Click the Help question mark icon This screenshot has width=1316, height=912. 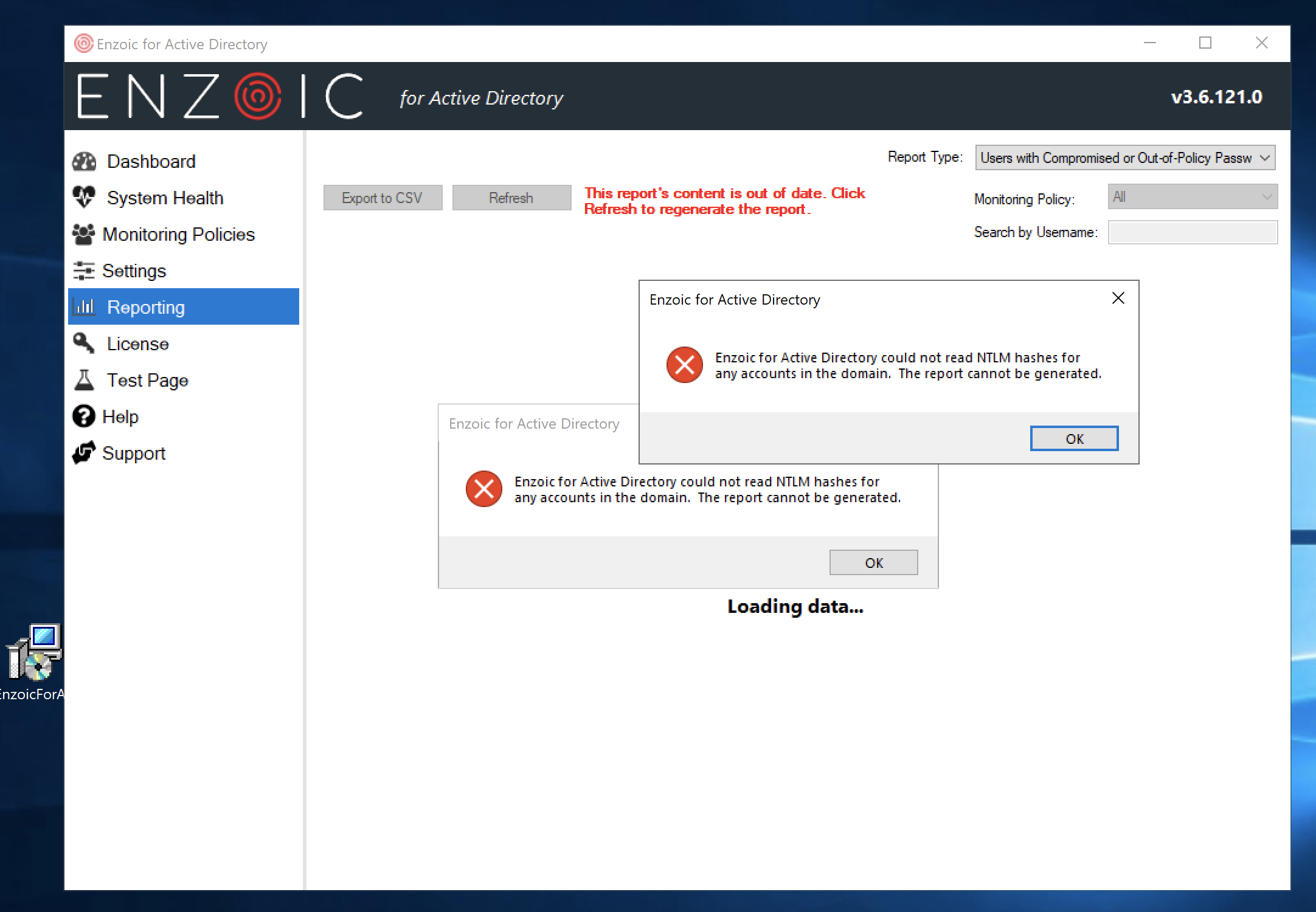pyautogui.click(x=83, y=416)
